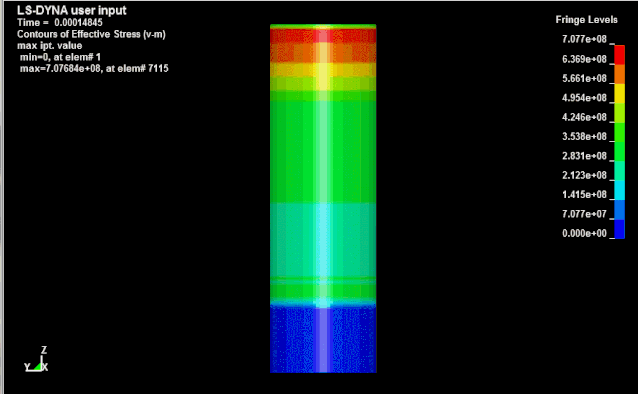Click the 0.000e+00 fringe level label
The width and height of the screenshot is (639, 395).
click(584, 234)
